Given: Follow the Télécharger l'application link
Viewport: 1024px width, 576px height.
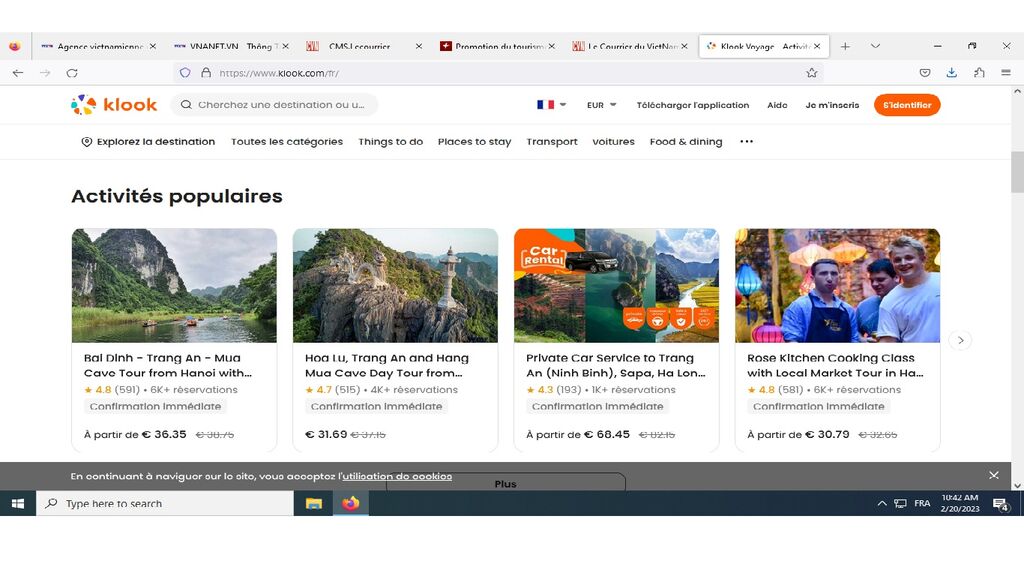Looking at the screenshot, I should click(x=692, y=105).
